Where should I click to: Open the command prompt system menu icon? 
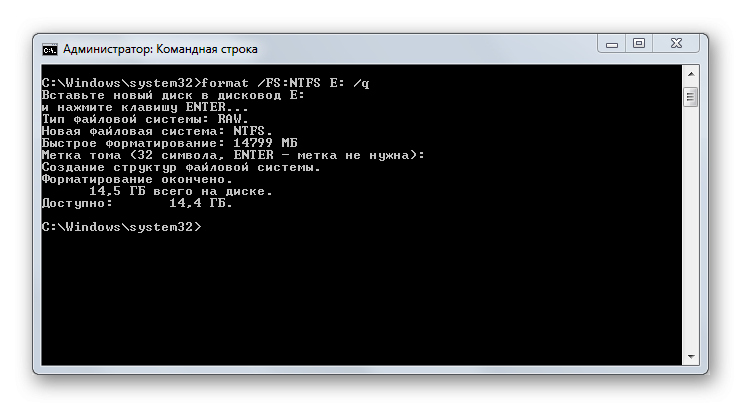tap(49, 48)
